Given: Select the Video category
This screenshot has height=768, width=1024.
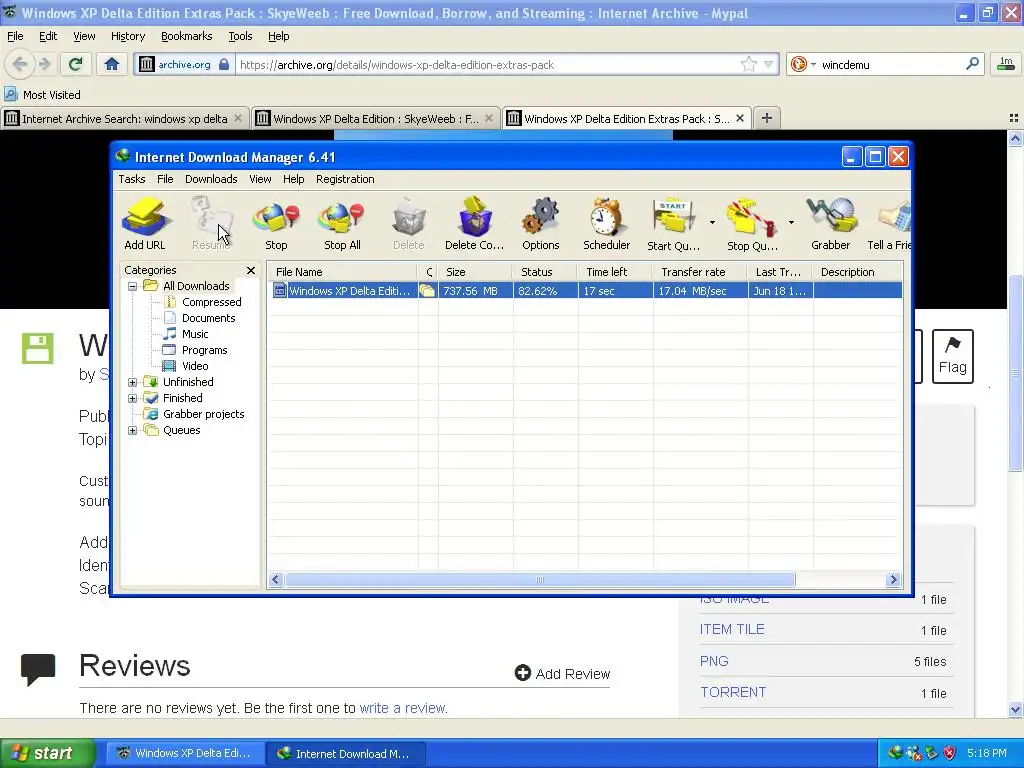Looking at the screenshot, I should 195,366.
